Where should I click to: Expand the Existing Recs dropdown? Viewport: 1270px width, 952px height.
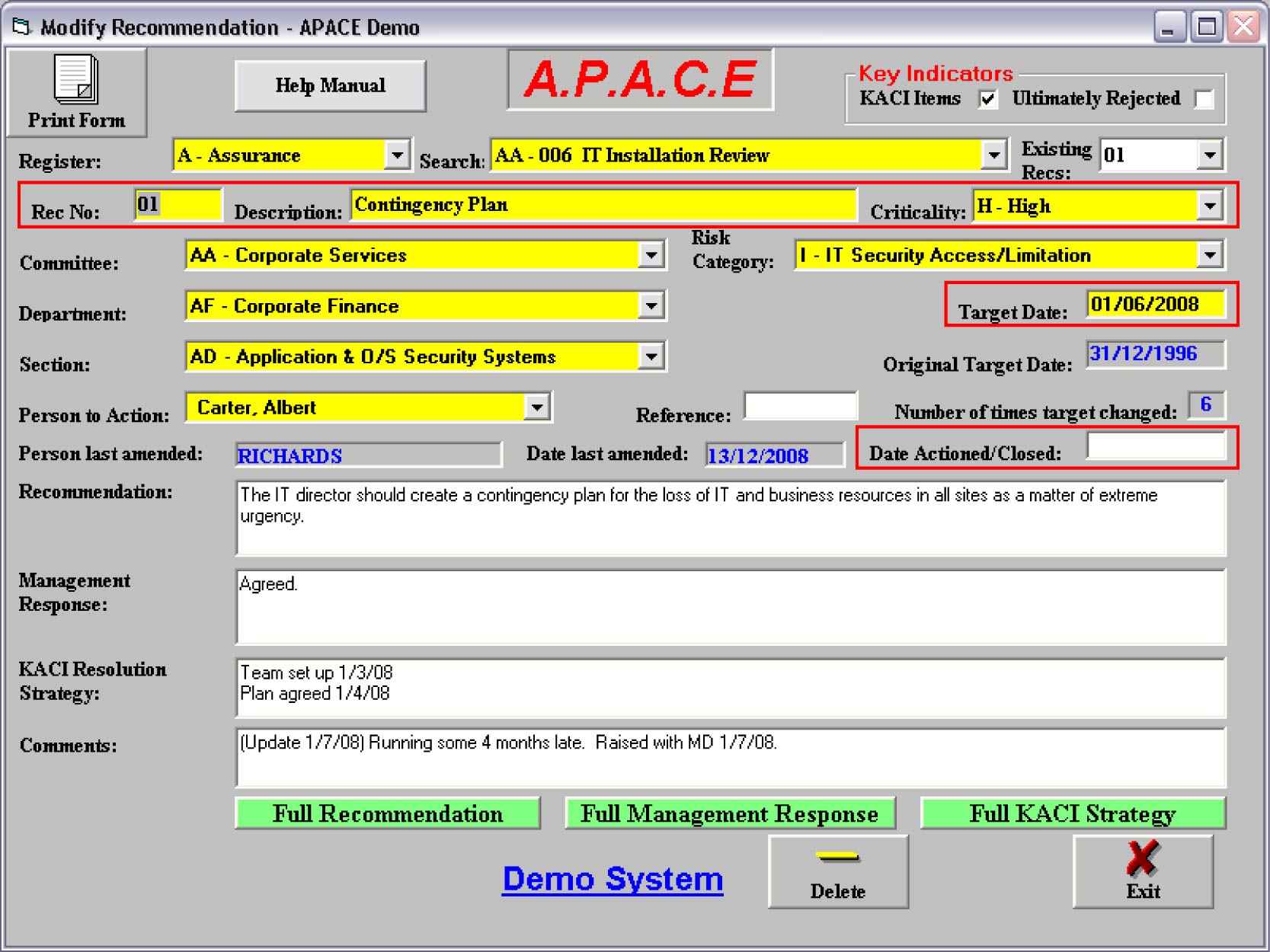tap(1209, 155)
